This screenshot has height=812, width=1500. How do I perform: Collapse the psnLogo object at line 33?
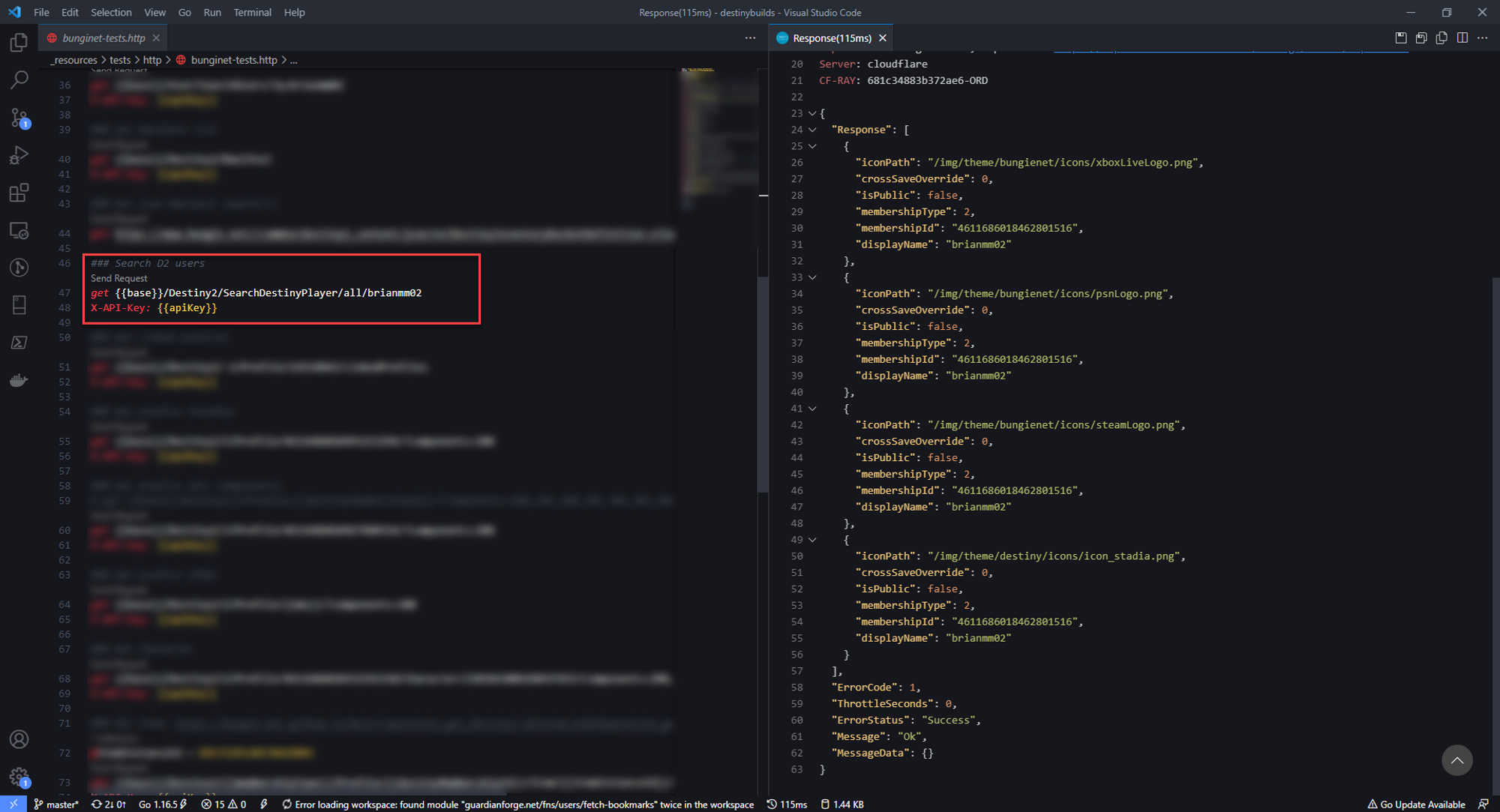(811, 277)
